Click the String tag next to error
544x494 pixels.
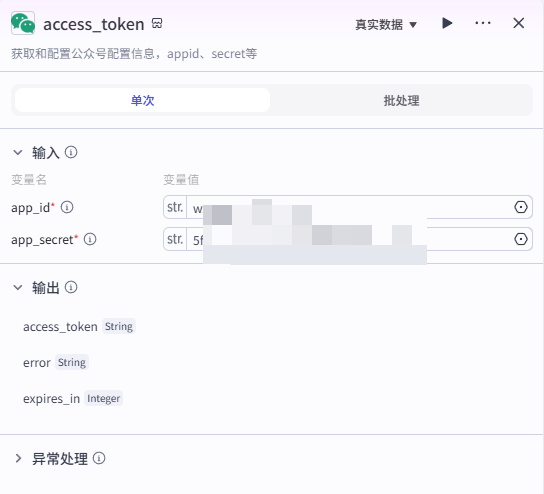tap(72, 363)
